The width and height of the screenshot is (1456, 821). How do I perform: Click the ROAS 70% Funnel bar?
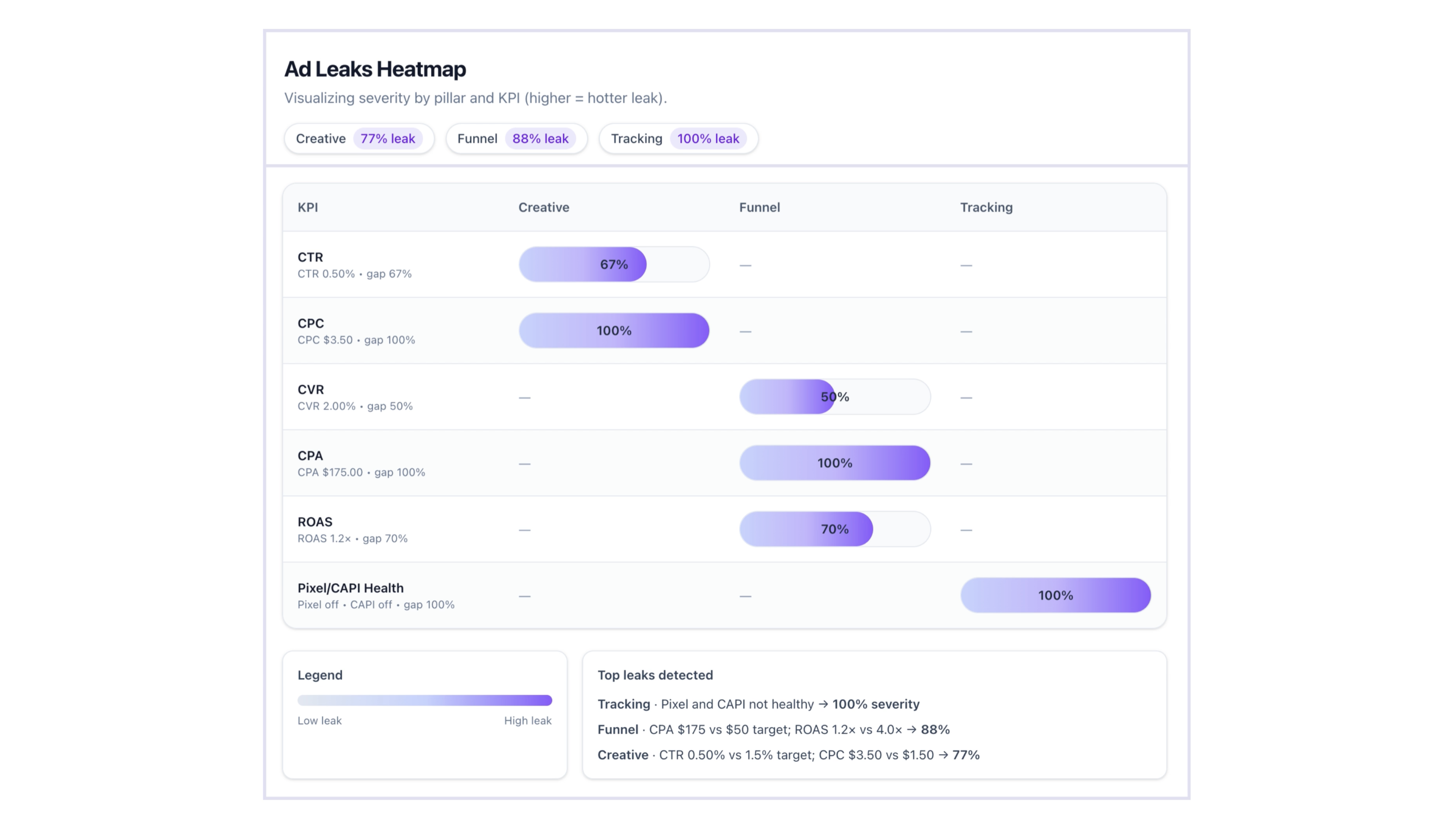pyautogui.click(x=834, y=529)
